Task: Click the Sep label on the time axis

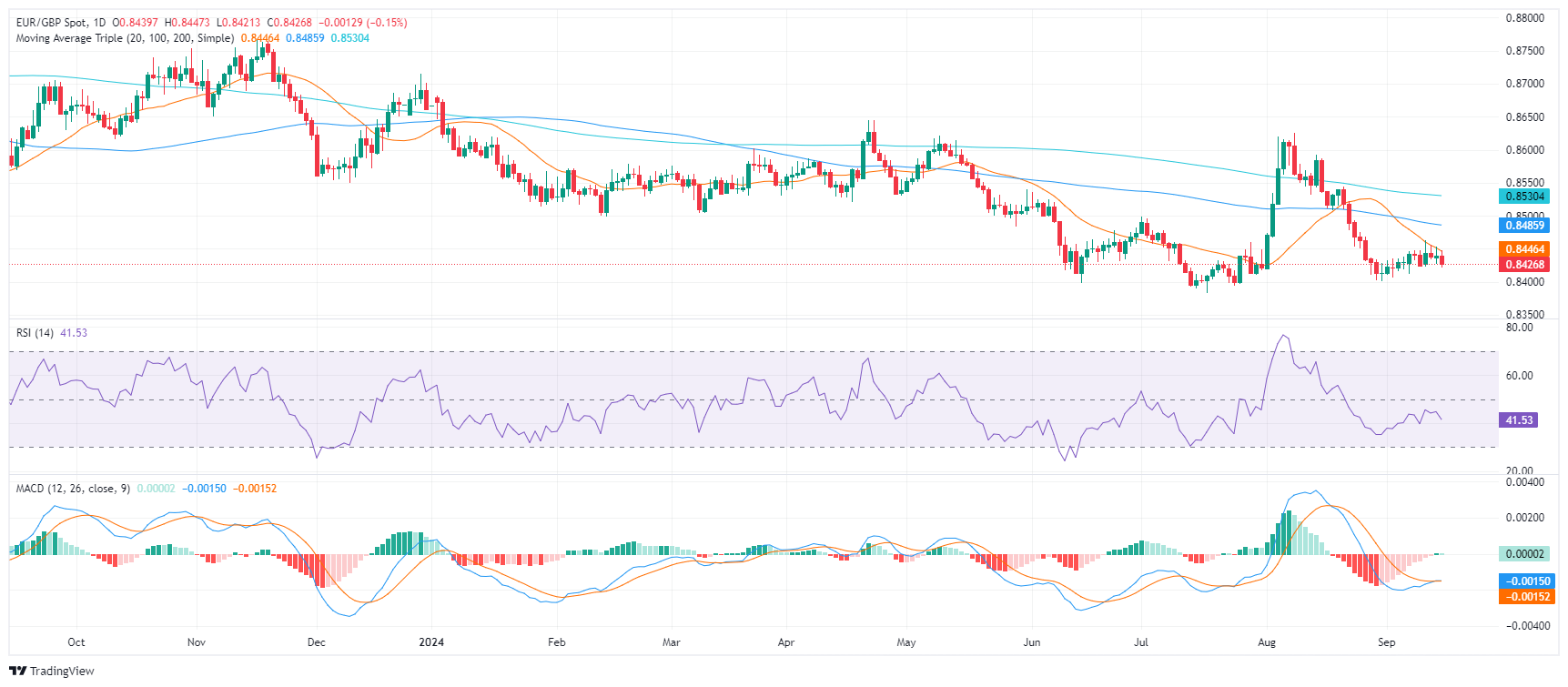Action: point(1386,642)
